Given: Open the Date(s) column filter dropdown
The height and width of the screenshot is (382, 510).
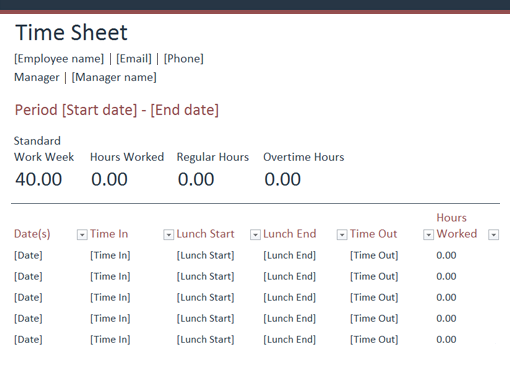Looking at the screenshot, I should point(82,235).
